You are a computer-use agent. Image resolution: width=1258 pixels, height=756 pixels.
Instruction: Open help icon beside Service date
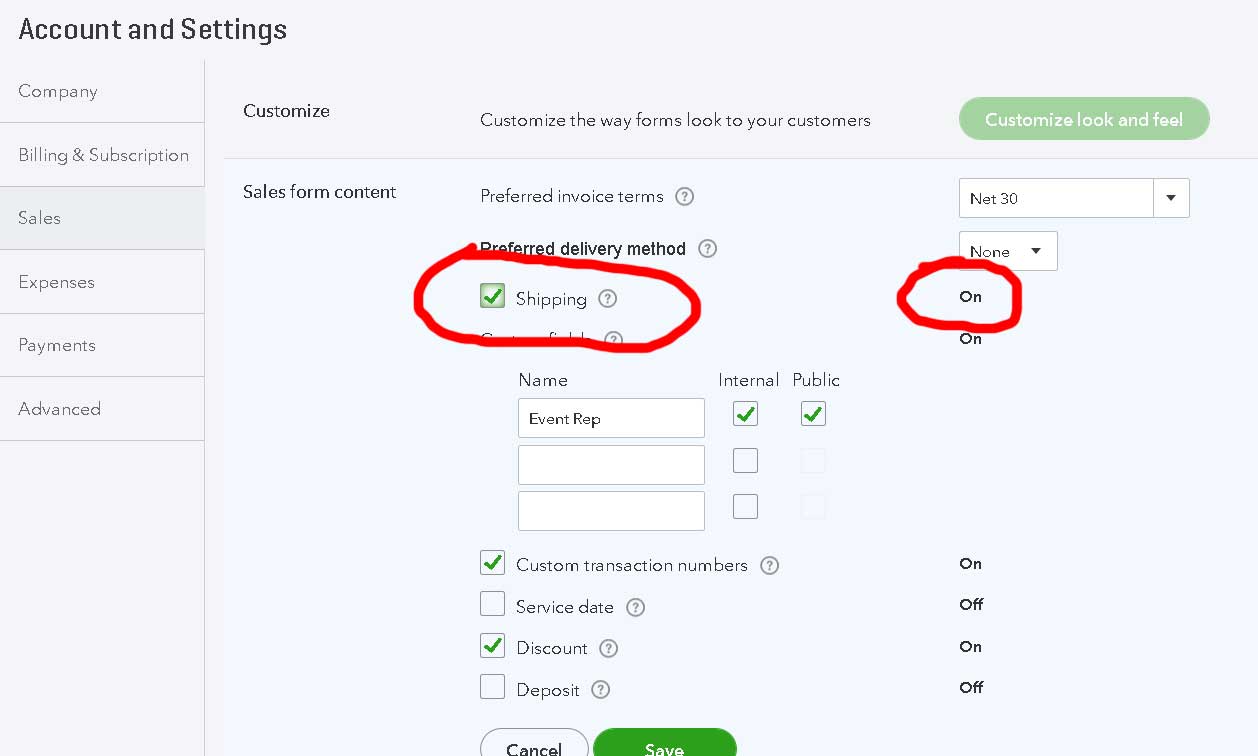[x=635, y=607]
